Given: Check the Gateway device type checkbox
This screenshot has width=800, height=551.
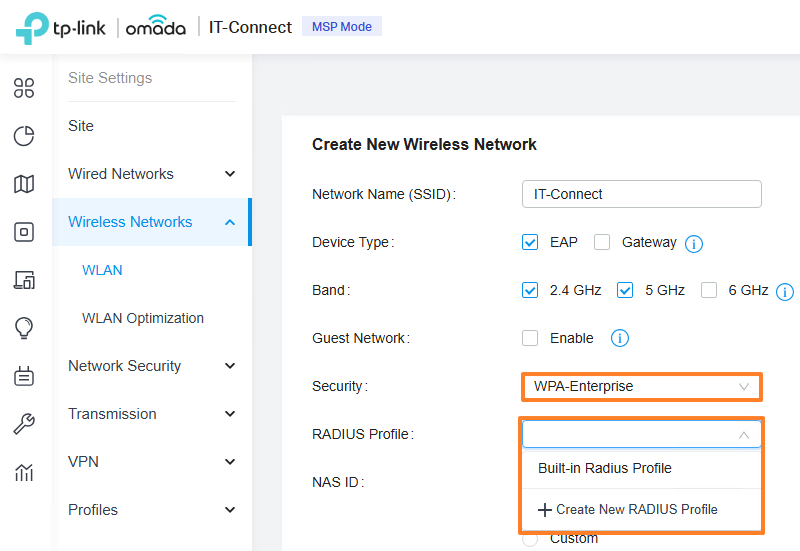Looking at the screenshot, I should (x=602, y=242).
